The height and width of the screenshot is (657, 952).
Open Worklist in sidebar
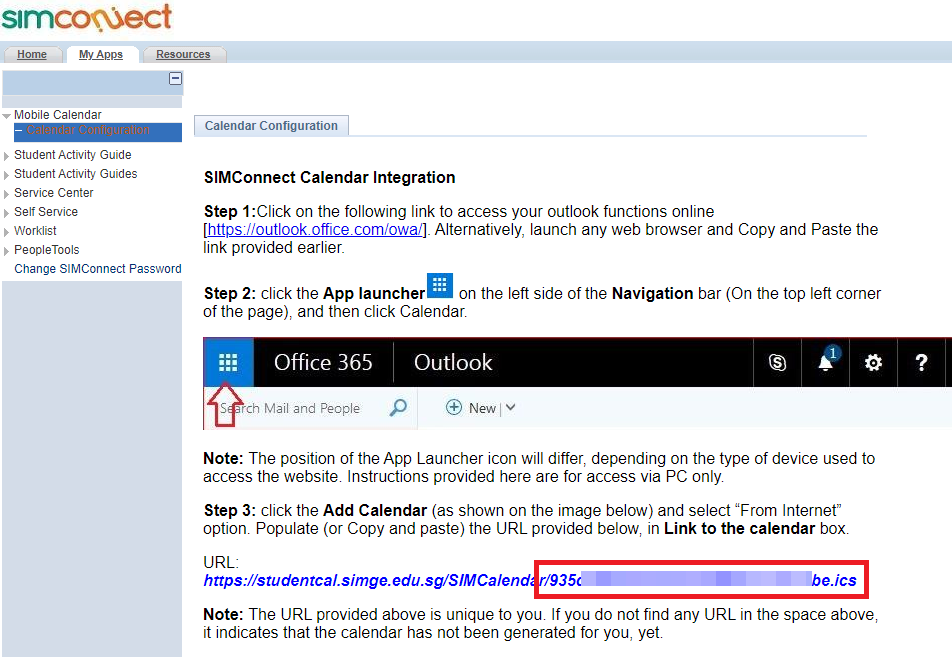coord(35,231)
